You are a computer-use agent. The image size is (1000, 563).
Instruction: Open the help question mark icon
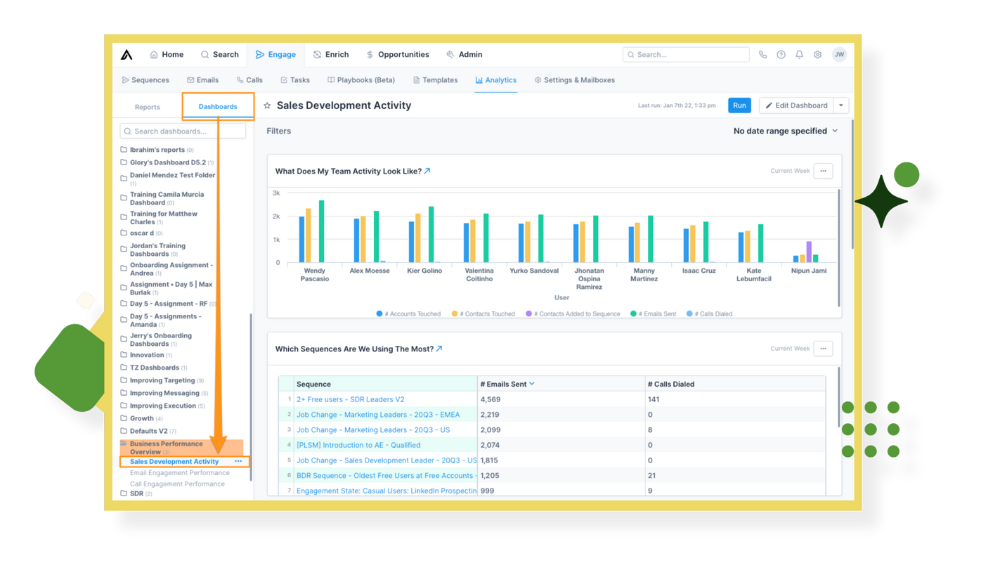tap(781, 55)
